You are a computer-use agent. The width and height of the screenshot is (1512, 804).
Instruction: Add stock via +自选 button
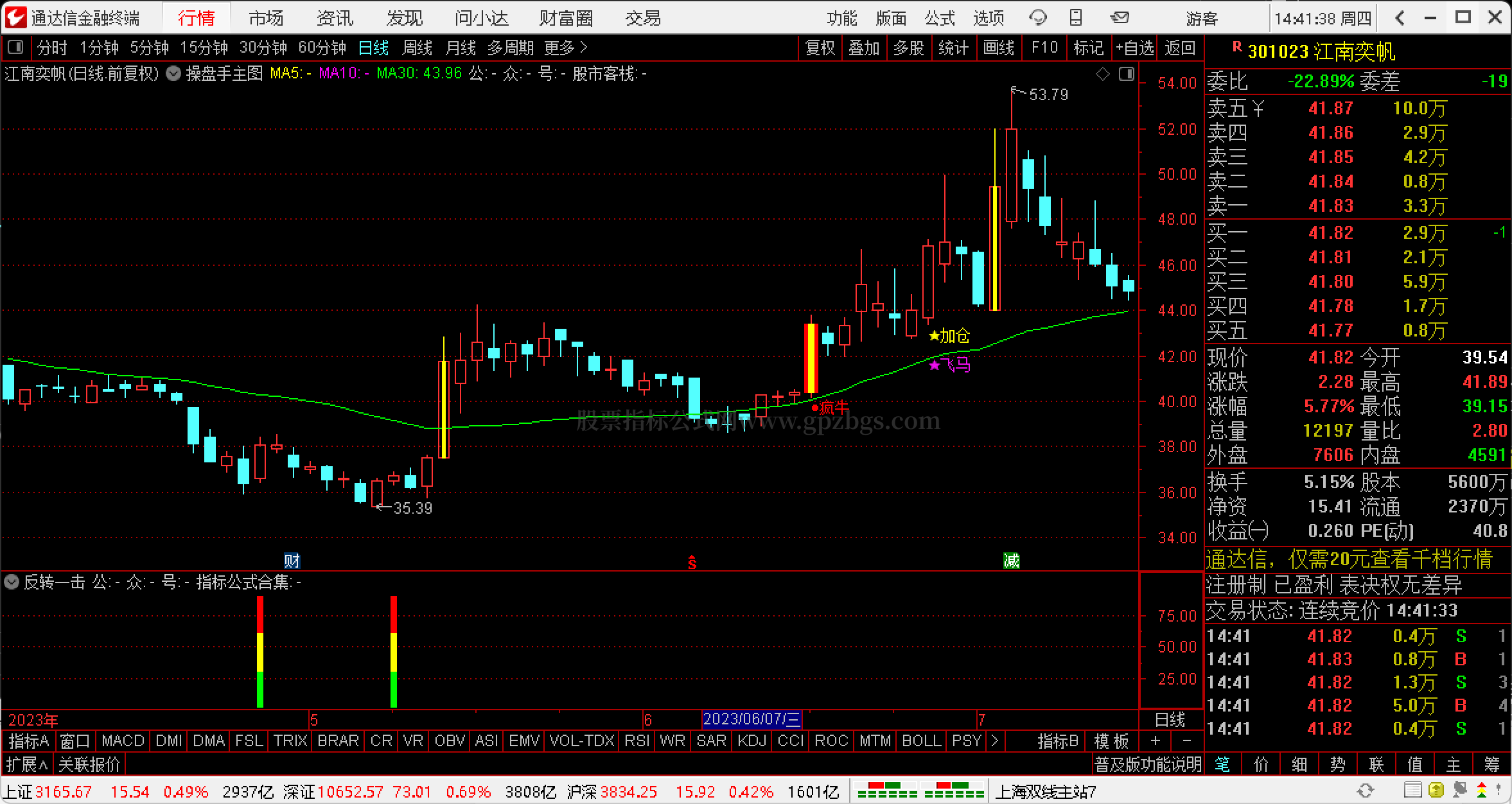tap(1135, 48)
